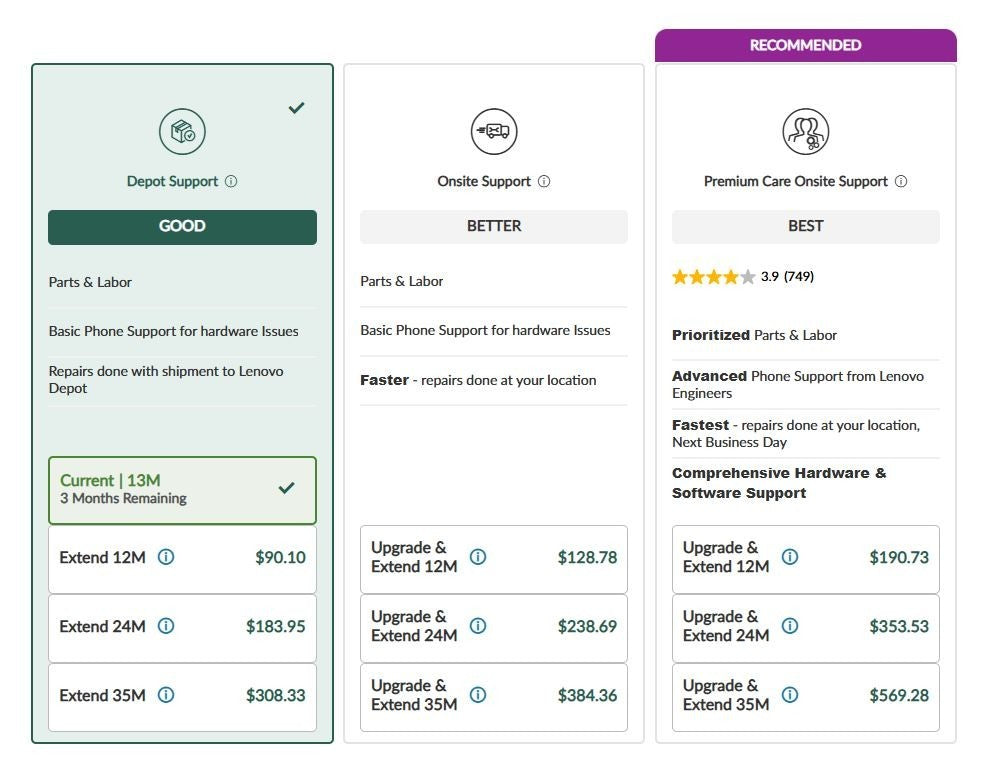Select the BETTER tier button
This screenshot has height=764, width=1000.
pos(494,226)
